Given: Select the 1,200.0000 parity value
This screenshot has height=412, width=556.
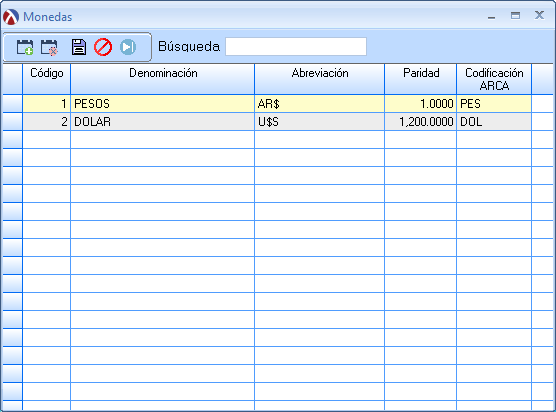Looking at the screenshot, I should click(421, 122).
